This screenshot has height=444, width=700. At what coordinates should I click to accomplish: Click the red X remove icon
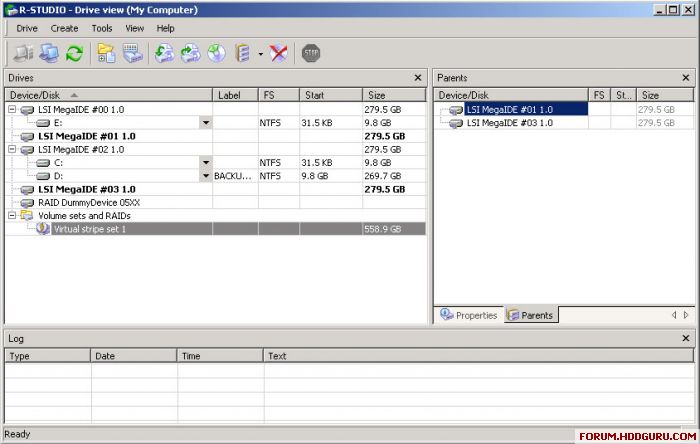279,54
